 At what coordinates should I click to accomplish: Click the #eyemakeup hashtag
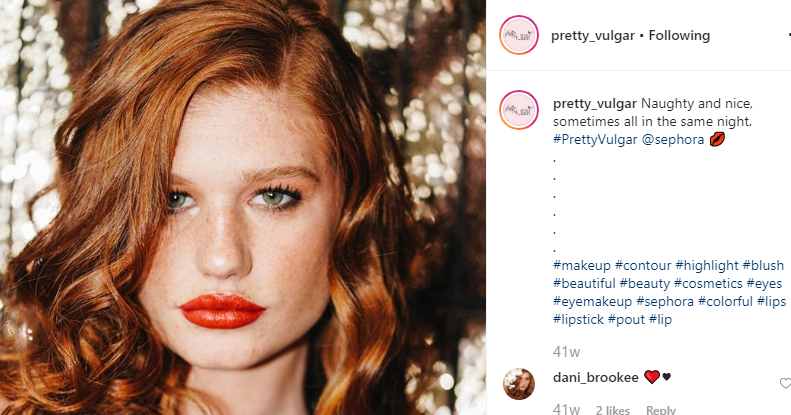[x=592, y=301]
